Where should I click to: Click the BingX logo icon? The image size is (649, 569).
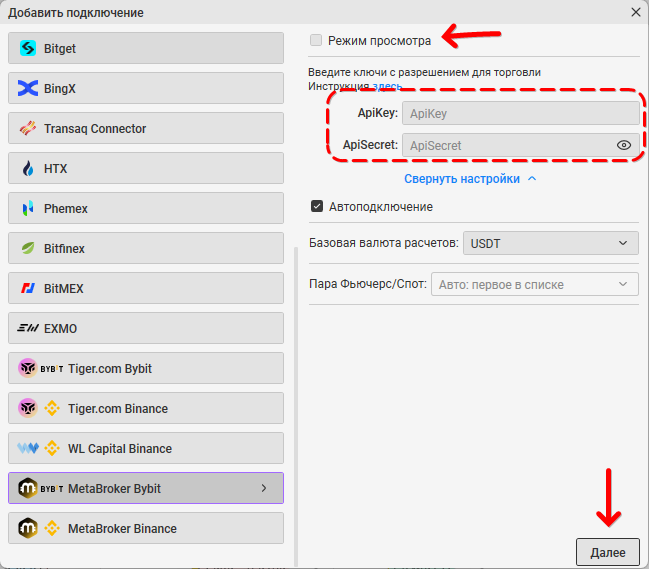[28, 88]
